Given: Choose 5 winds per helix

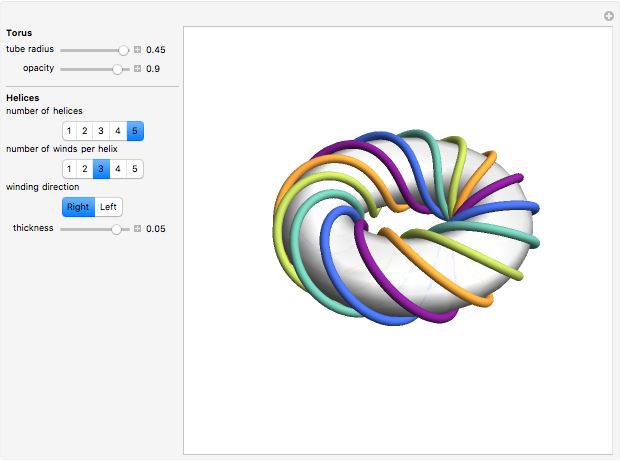Looking at the screenshot, I should click(x=135, y=169).
